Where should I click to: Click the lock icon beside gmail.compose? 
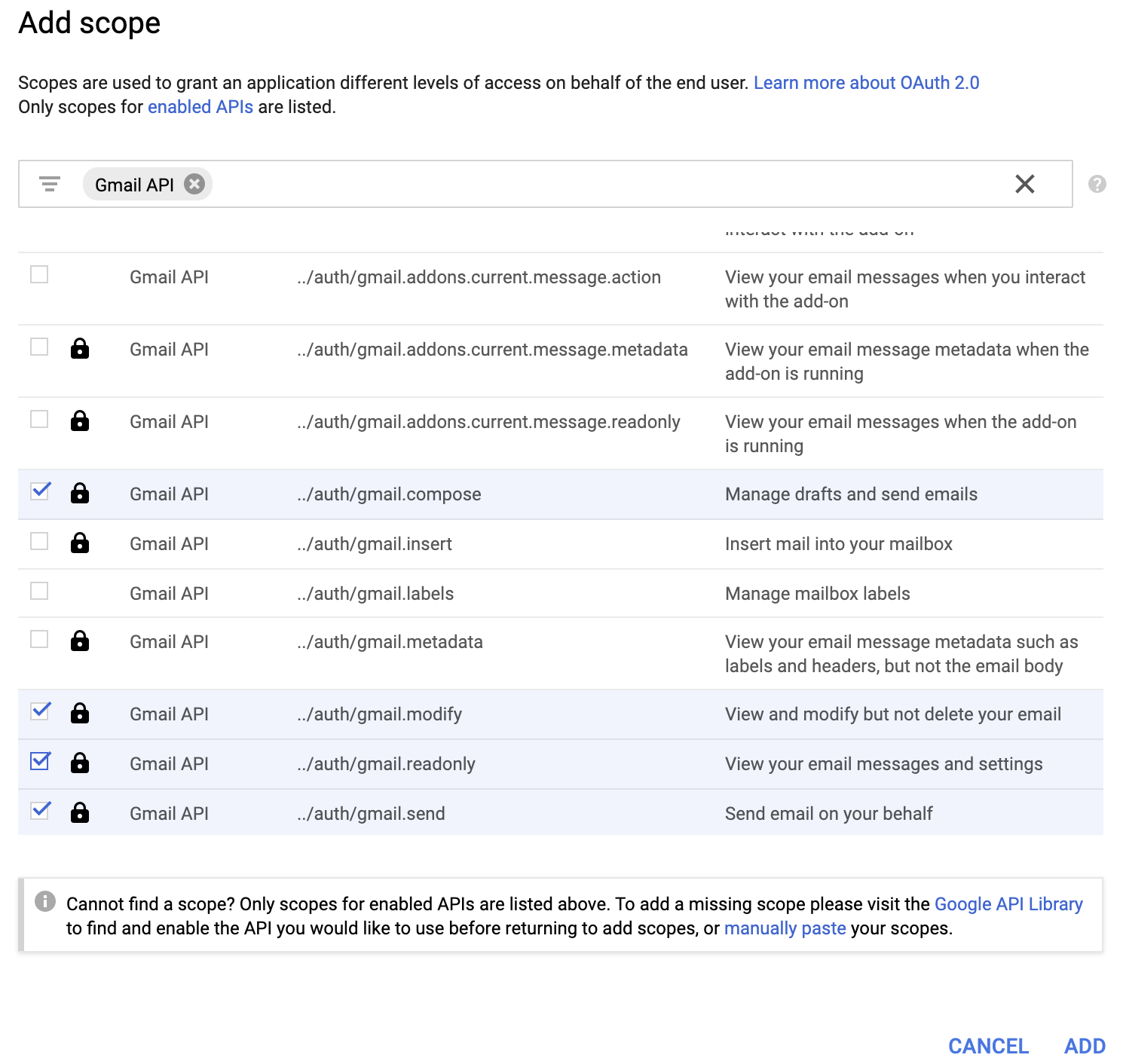[80, 494]
